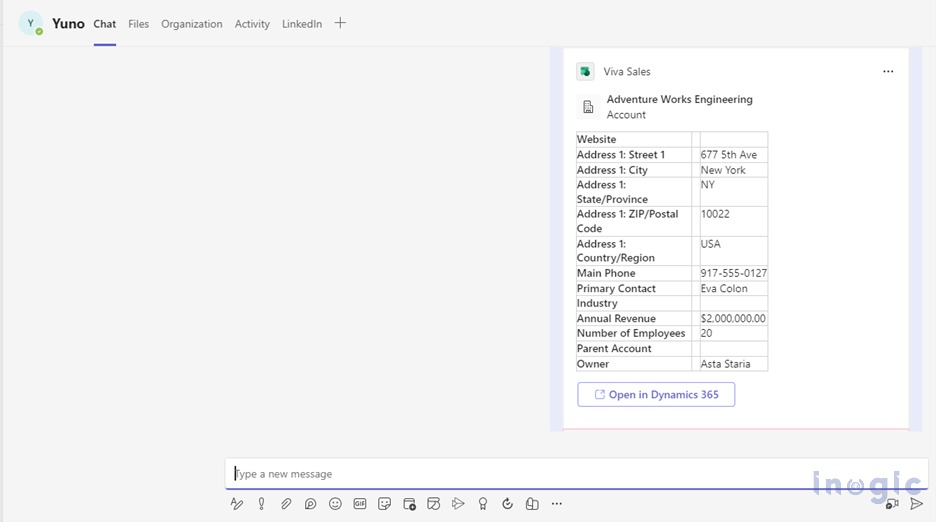This screenshot has width=936, height=522.
Task: Open the Loop components icon
Action: click(x=310, y=504)
